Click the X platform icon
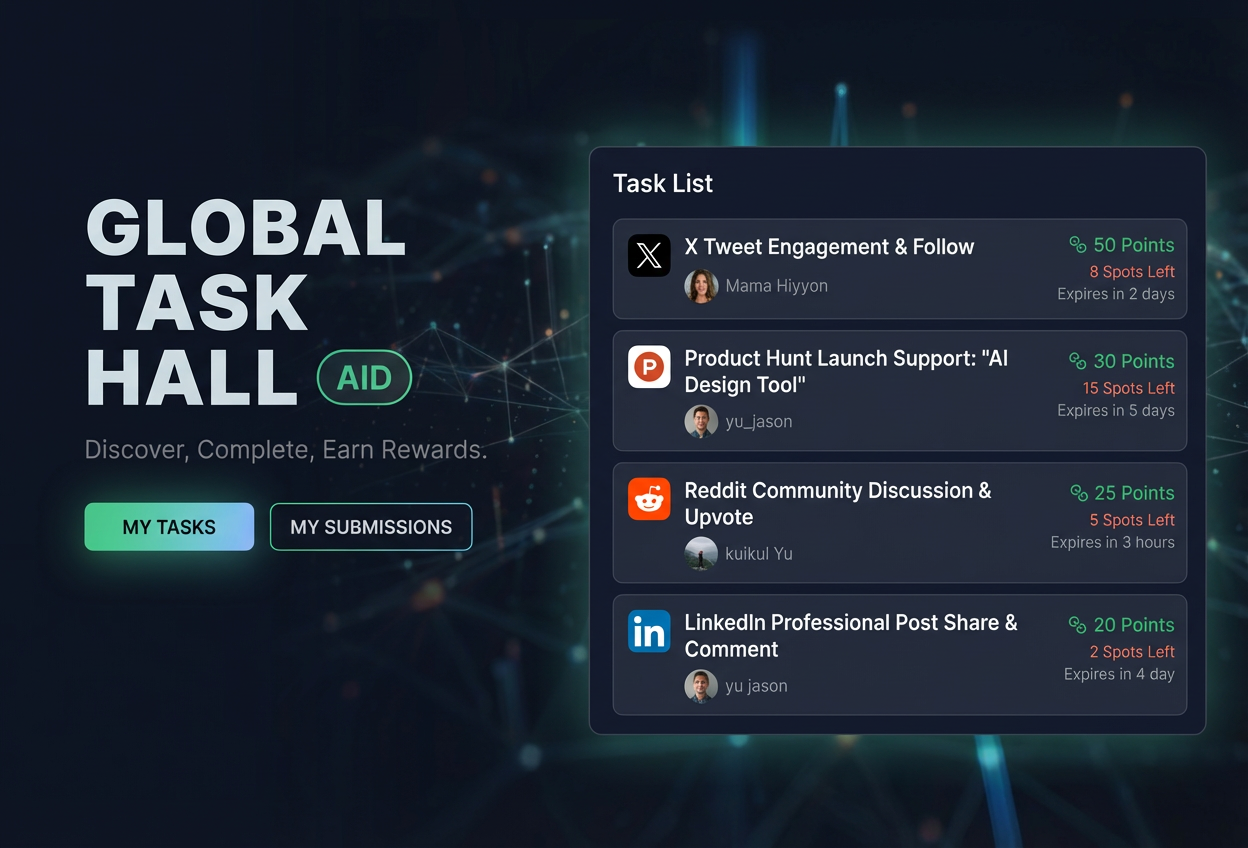The width and height of the screenshot is (1248, 848). [649, 255]
